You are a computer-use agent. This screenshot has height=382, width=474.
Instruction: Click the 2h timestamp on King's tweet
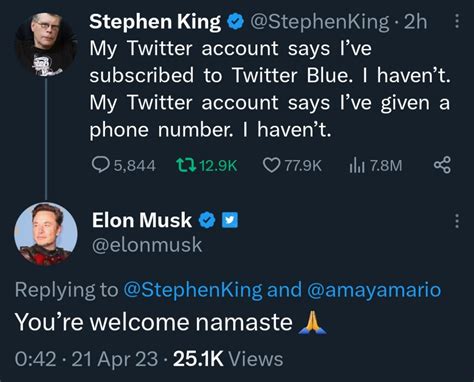(415, 22)
